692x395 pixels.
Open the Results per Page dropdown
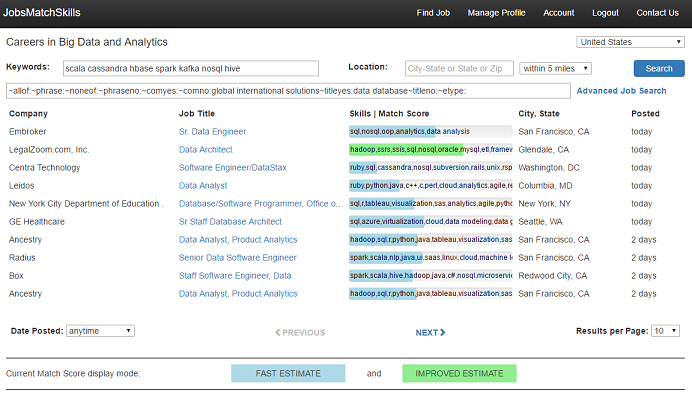[x=666, y=331]
